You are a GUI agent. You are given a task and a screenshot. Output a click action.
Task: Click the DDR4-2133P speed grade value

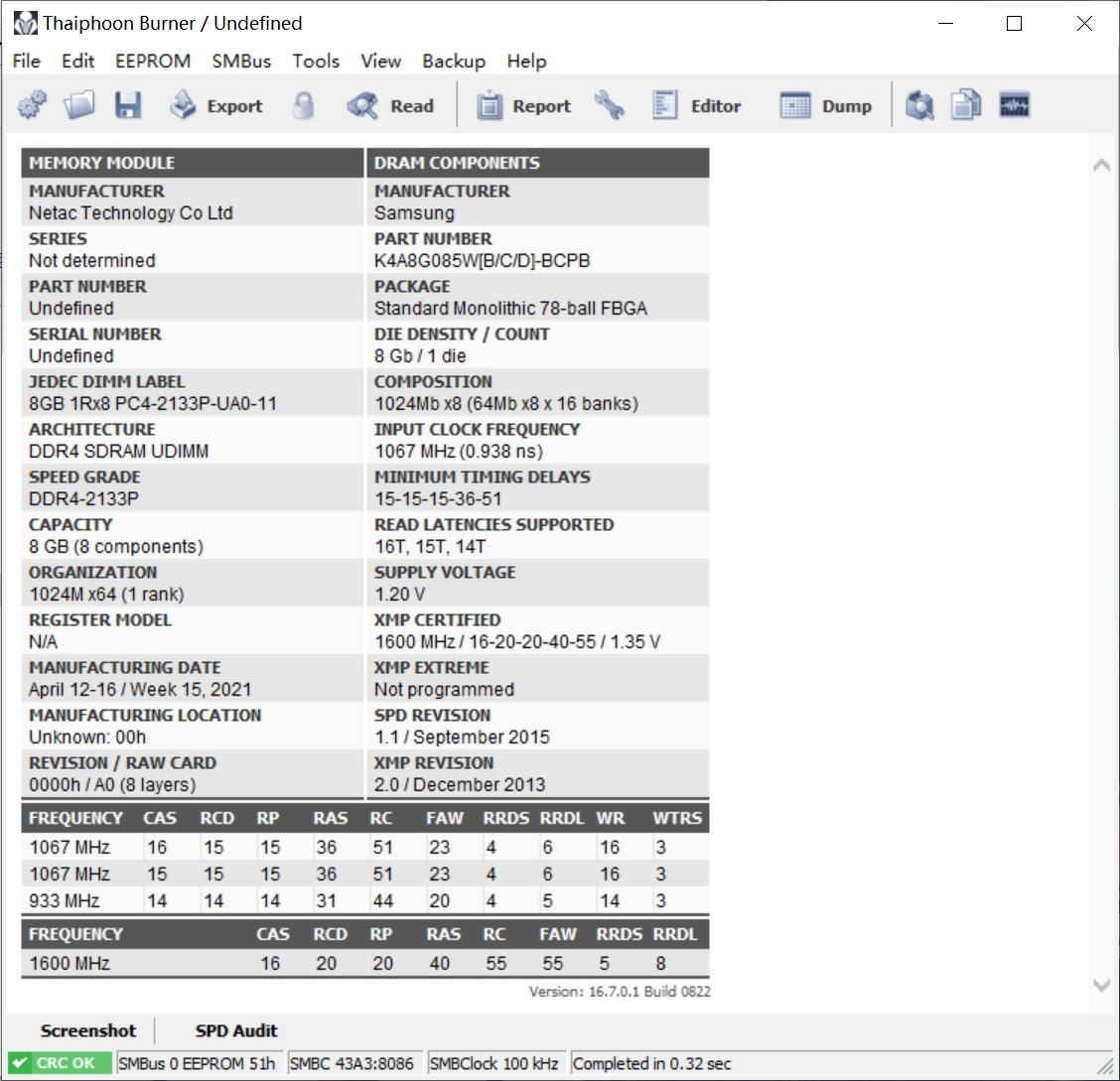click(x=83, y=498)
